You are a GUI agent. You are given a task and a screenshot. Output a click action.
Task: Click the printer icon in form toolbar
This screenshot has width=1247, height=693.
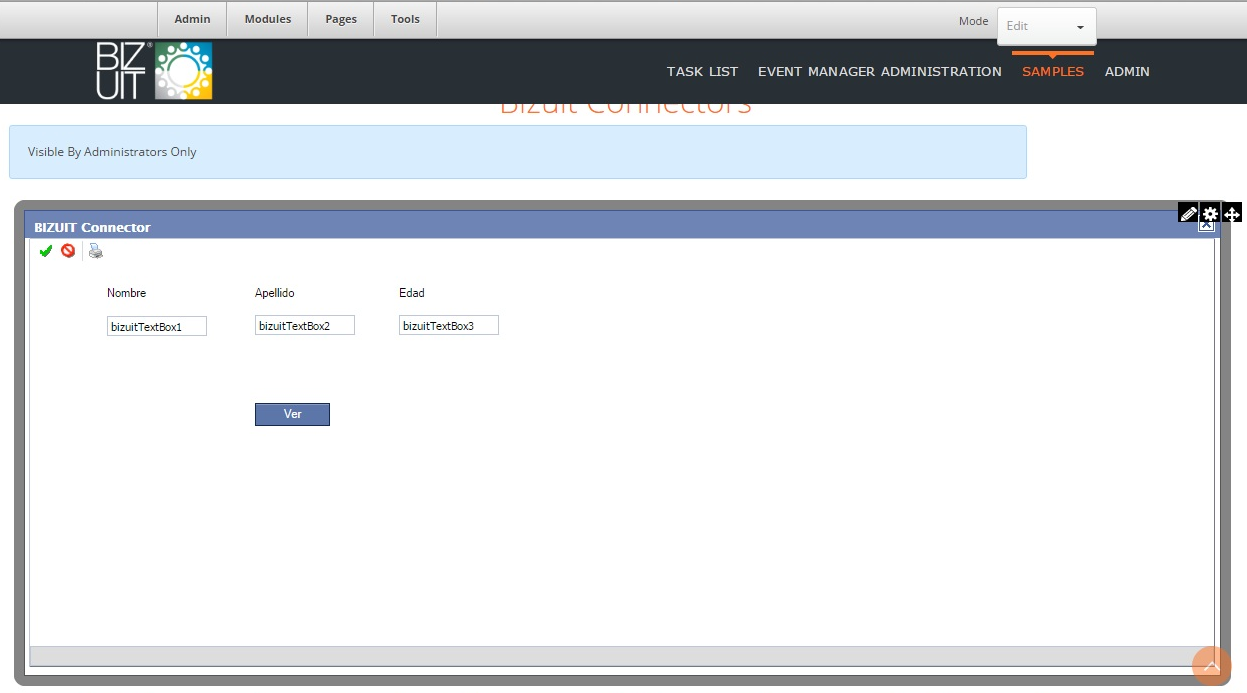[x=96, y=251]
